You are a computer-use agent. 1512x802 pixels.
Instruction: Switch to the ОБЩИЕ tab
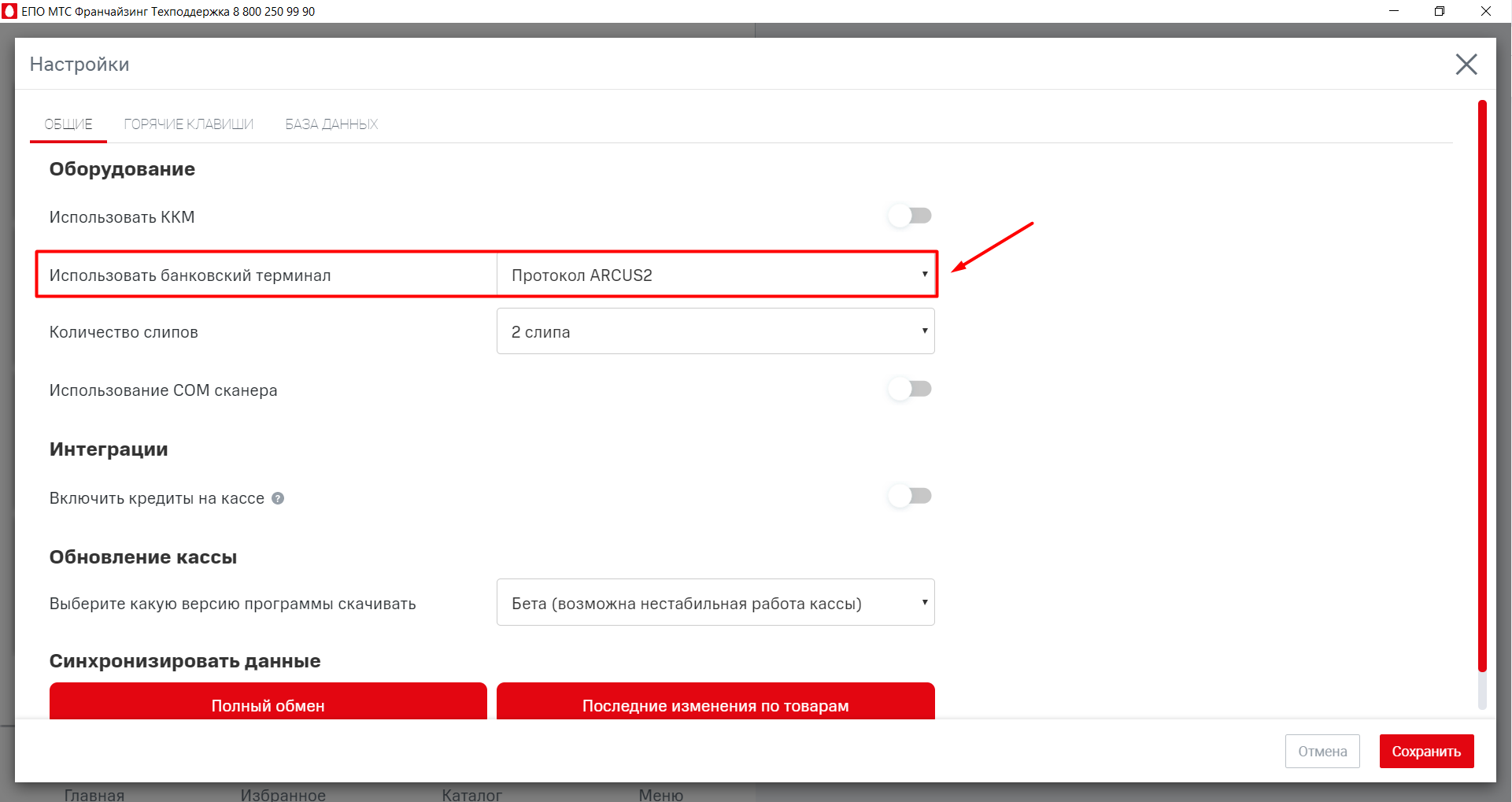coord(68,124)
